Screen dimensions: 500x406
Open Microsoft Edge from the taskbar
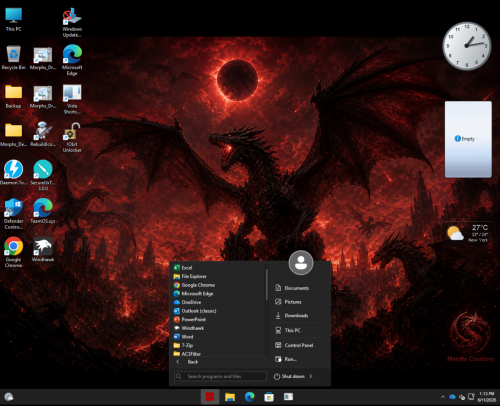[x=249, y=397]
